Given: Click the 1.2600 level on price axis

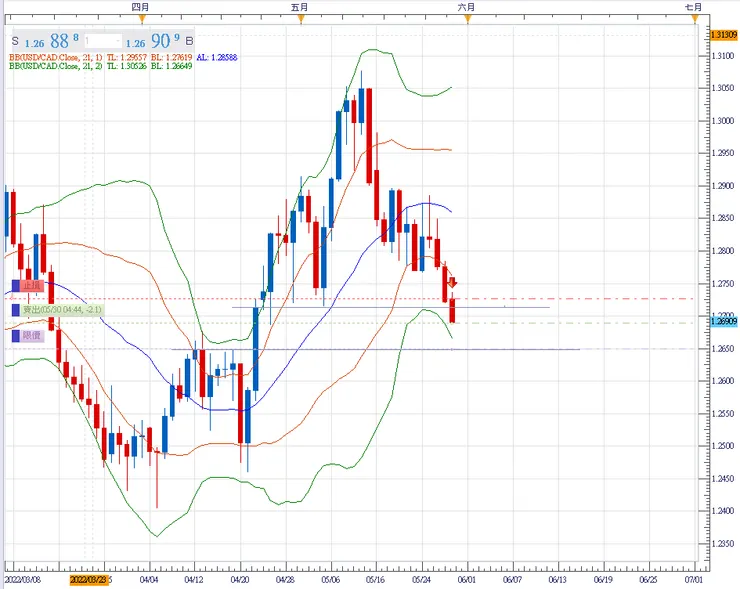Looking at the screenshot, I should [723, 381].
